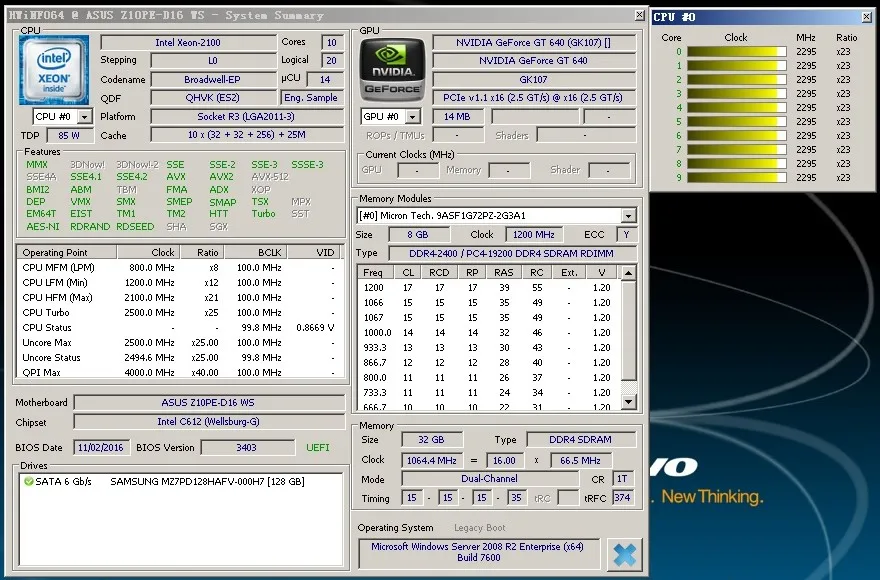Click the 14 MB GPU memory field

[x=457, y=117]
